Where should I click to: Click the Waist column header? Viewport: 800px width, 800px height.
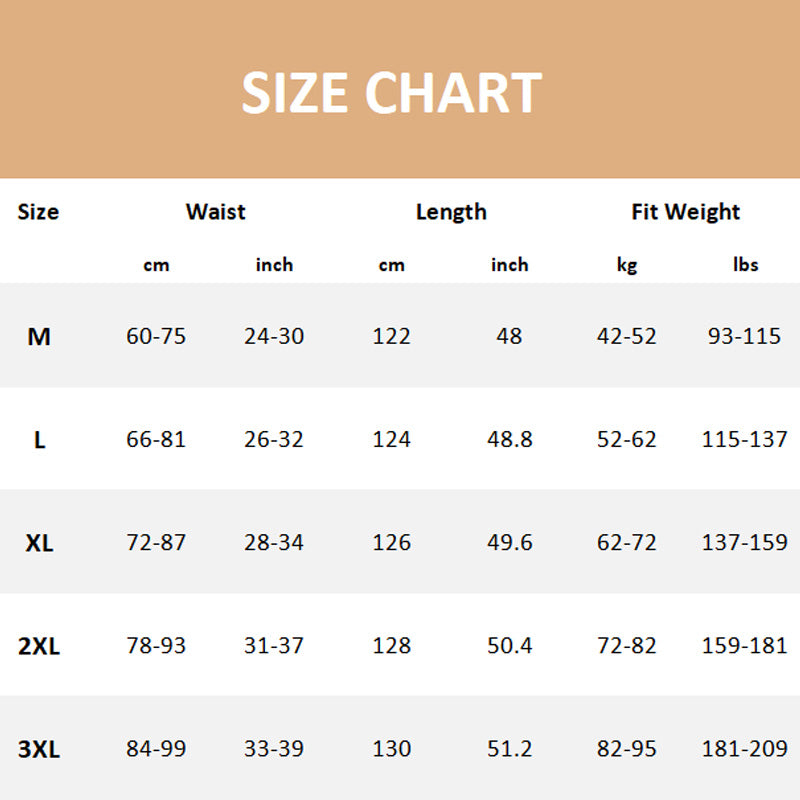pos(215,212)
